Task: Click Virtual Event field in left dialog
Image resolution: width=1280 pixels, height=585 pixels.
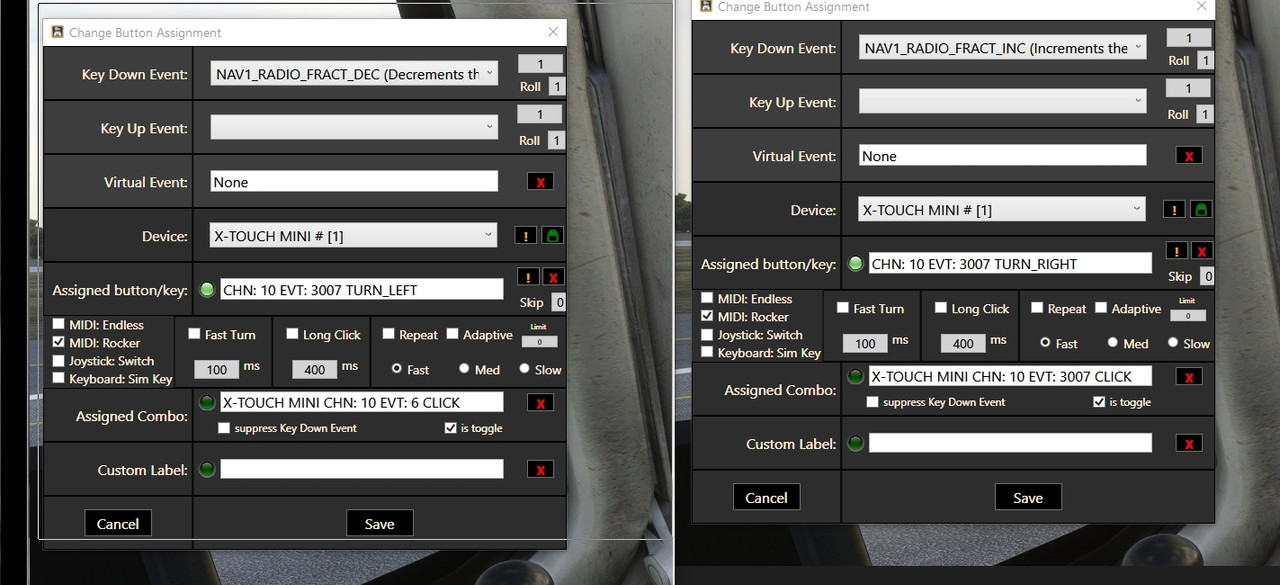Action: coord(354,182)
